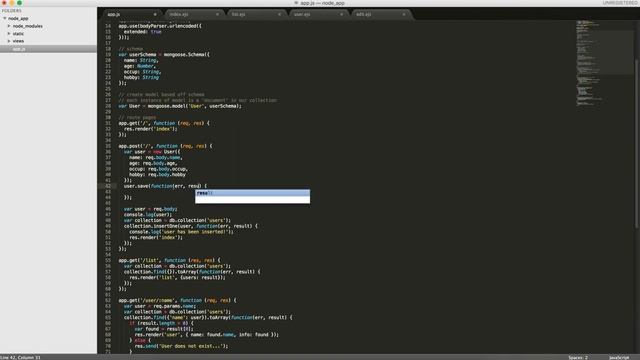The width and height of the screenshot is (640, 360).
Task: Click the app.js unsaved-changes dot
Action: coord(155,14)
